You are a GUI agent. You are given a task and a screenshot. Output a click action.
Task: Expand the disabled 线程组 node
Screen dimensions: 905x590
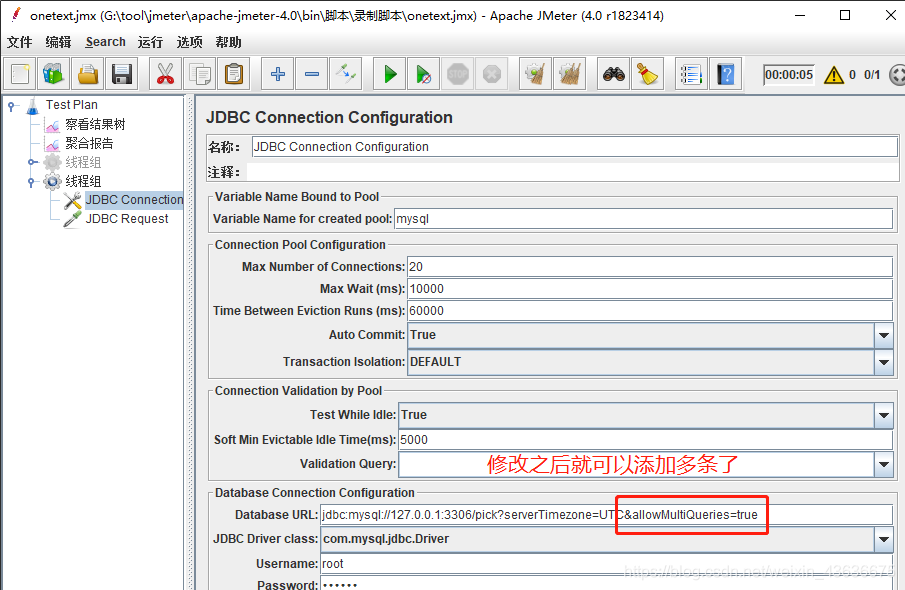tap(31, 162)
